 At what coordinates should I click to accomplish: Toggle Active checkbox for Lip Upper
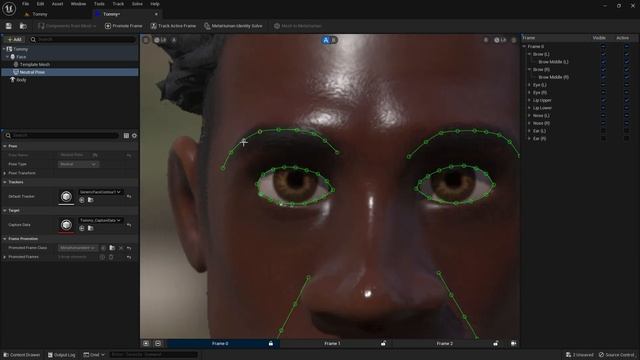click(627, 100)
